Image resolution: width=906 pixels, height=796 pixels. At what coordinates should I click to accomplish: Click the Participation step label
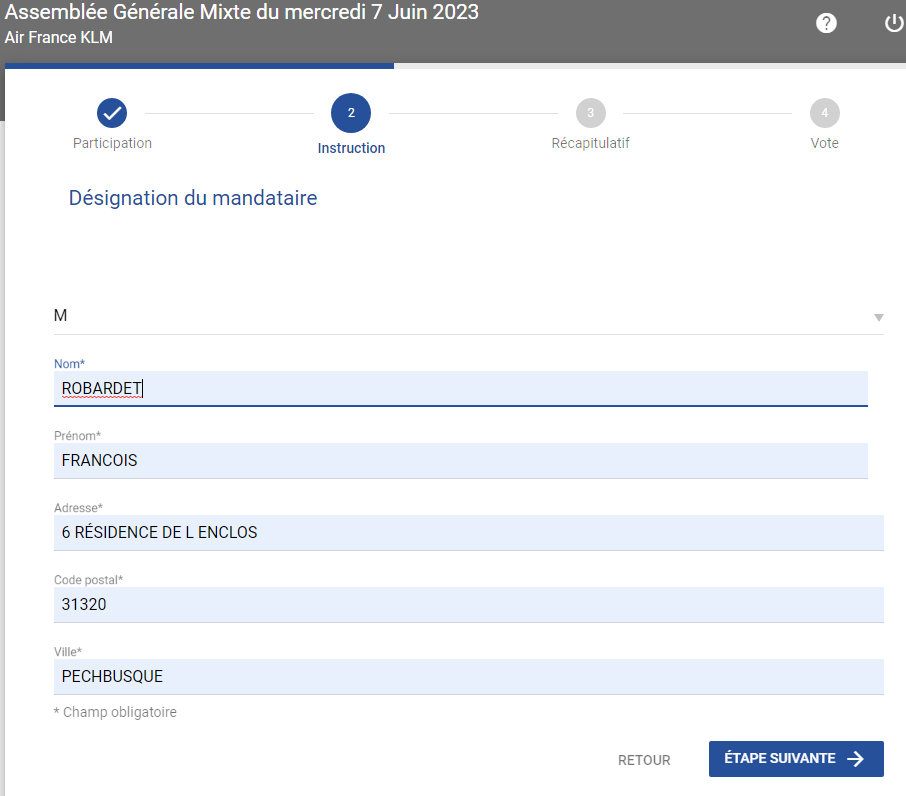pos(112,143)
